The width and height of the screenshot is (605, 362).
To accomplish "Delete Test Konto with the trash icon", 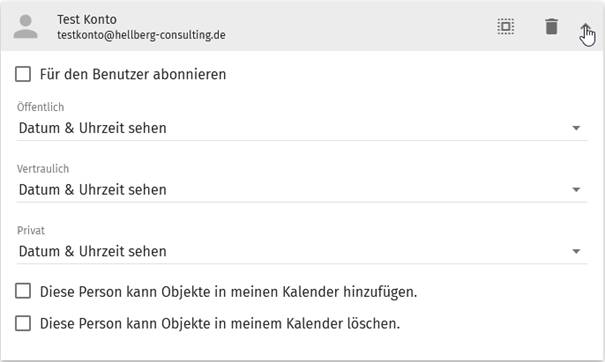I will click(551, 27).
